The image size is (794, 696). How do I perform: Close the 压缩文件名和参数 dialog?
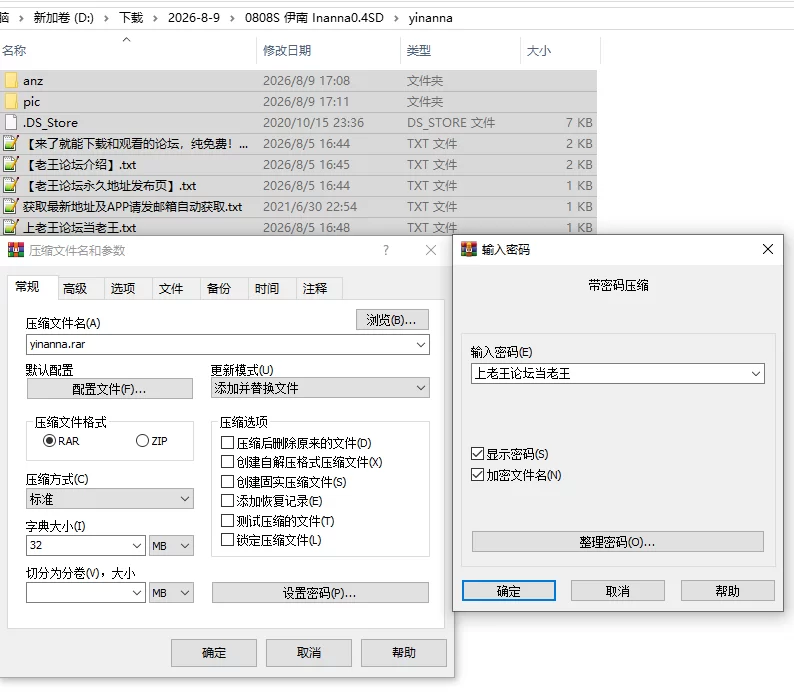[431, 250]
